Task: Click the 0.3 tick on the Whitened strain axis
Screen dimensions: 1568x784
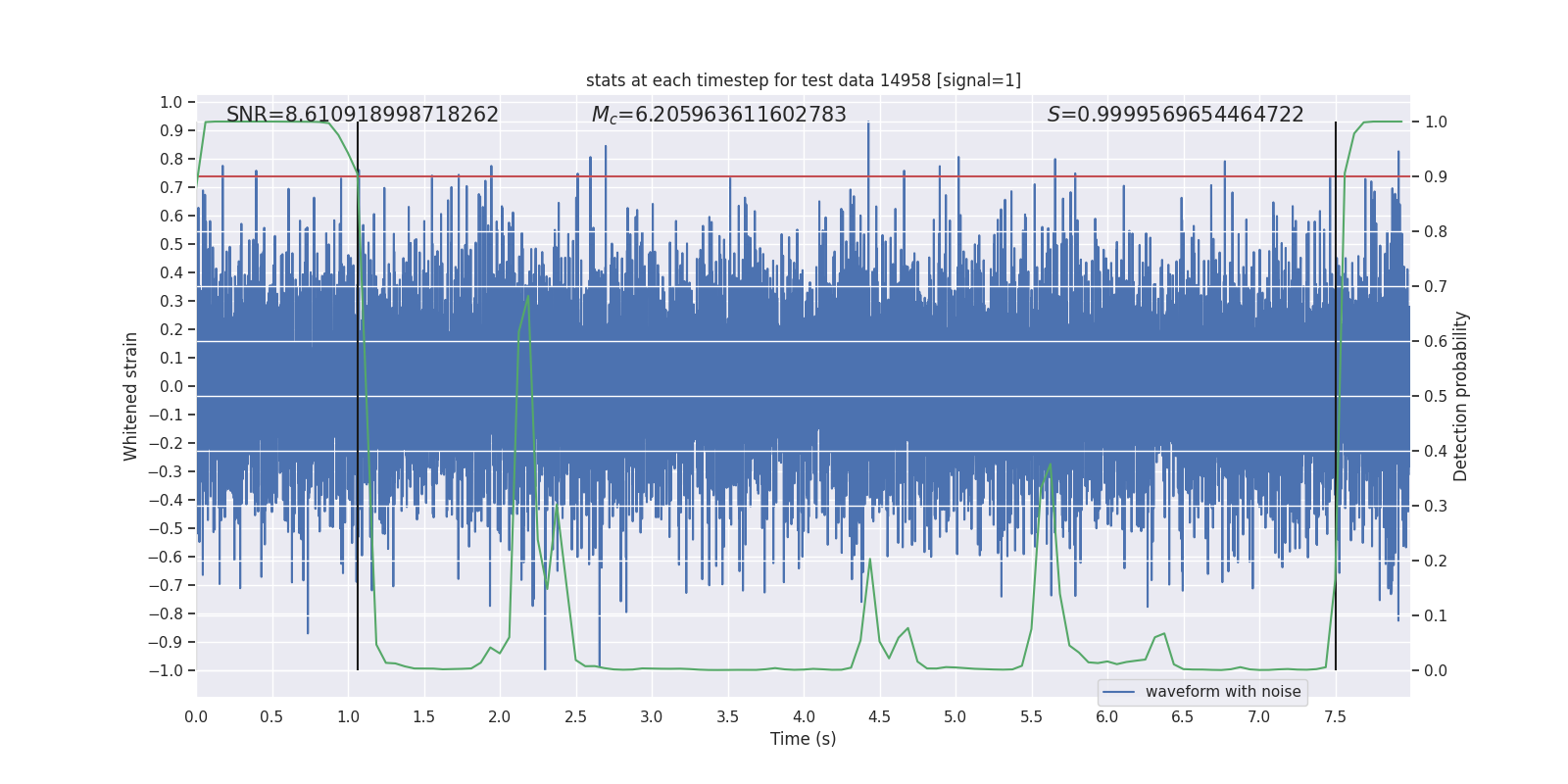Action: 171,302
